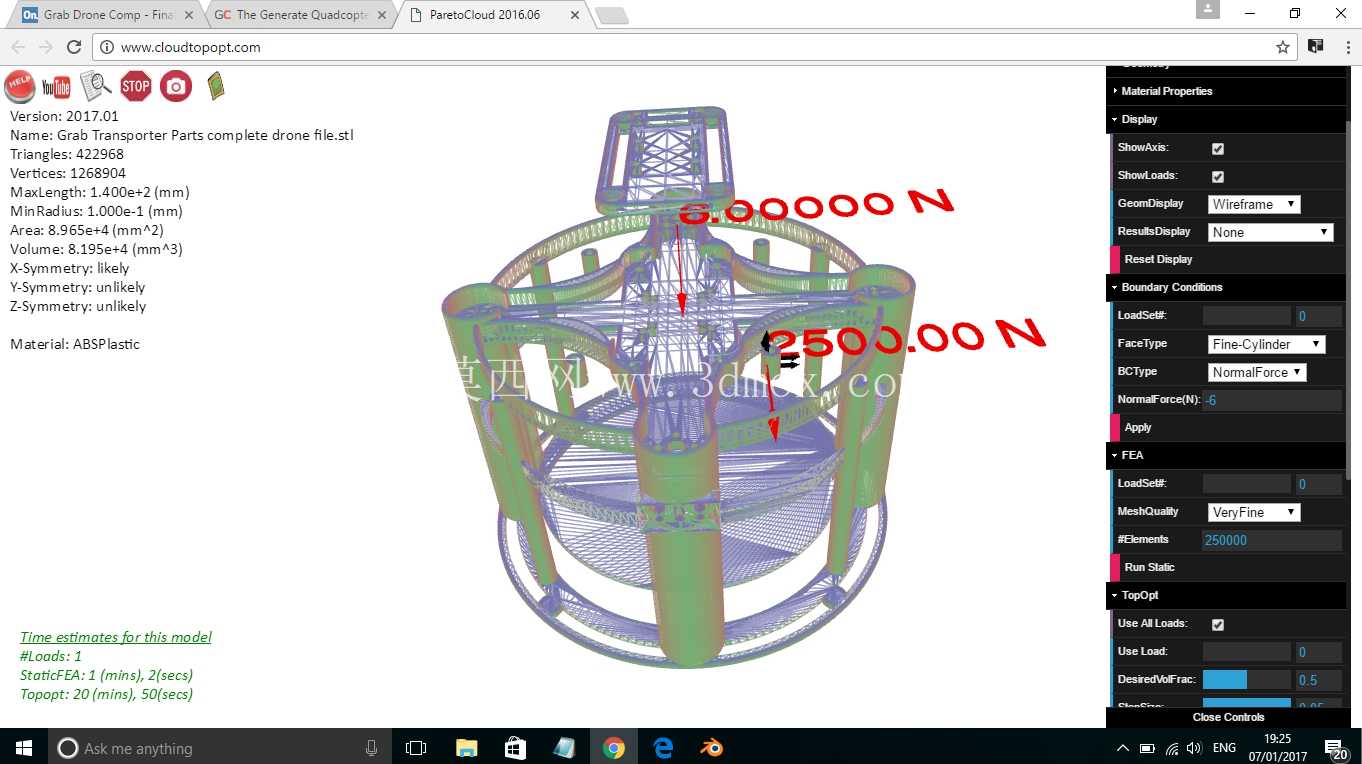
Task: Click the Chrome taskbar icon
Action: tap(613, 747)
